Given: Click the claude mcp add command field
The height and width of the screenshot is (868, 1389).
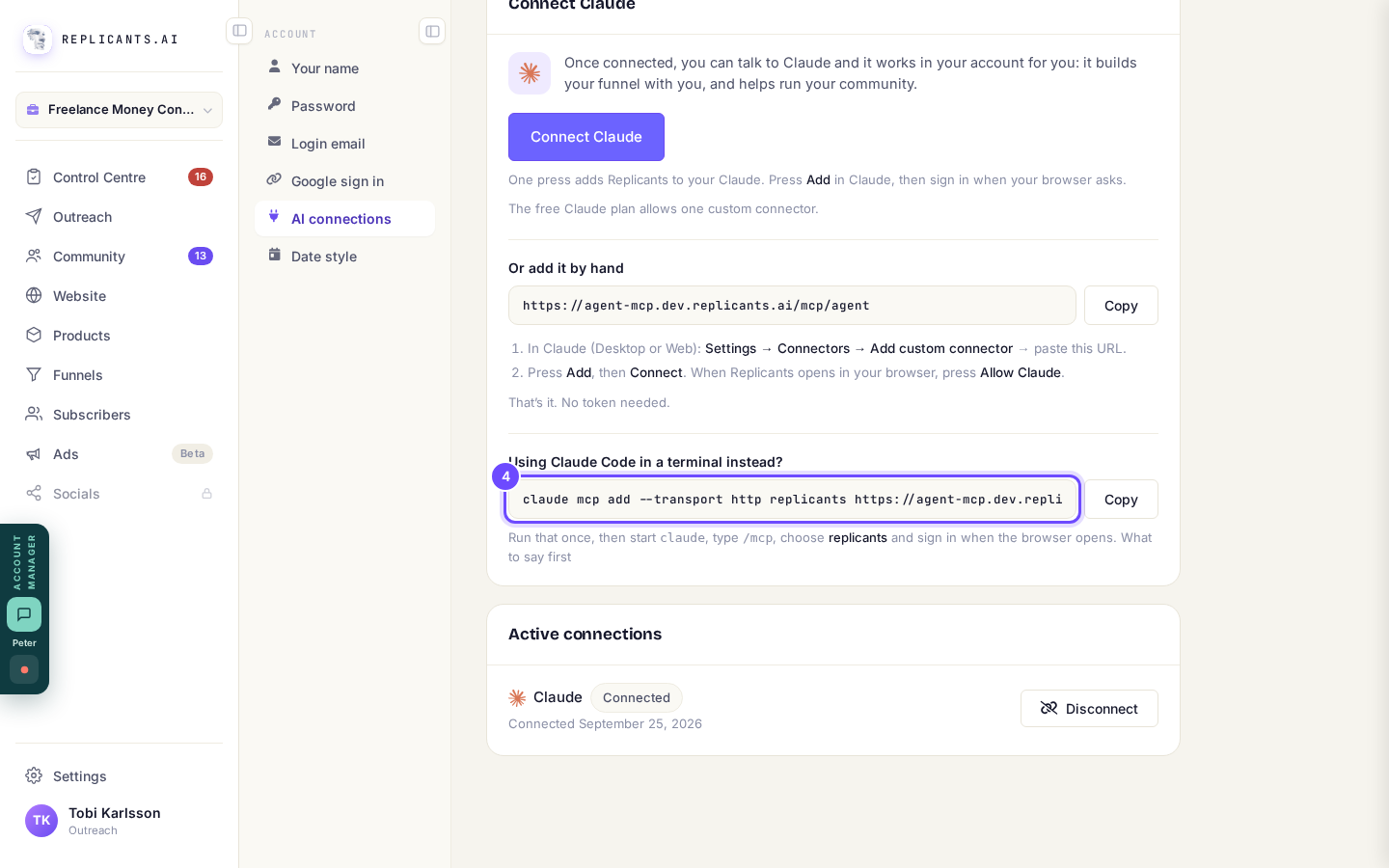Looking at the screenshot, I should [792, 499].
